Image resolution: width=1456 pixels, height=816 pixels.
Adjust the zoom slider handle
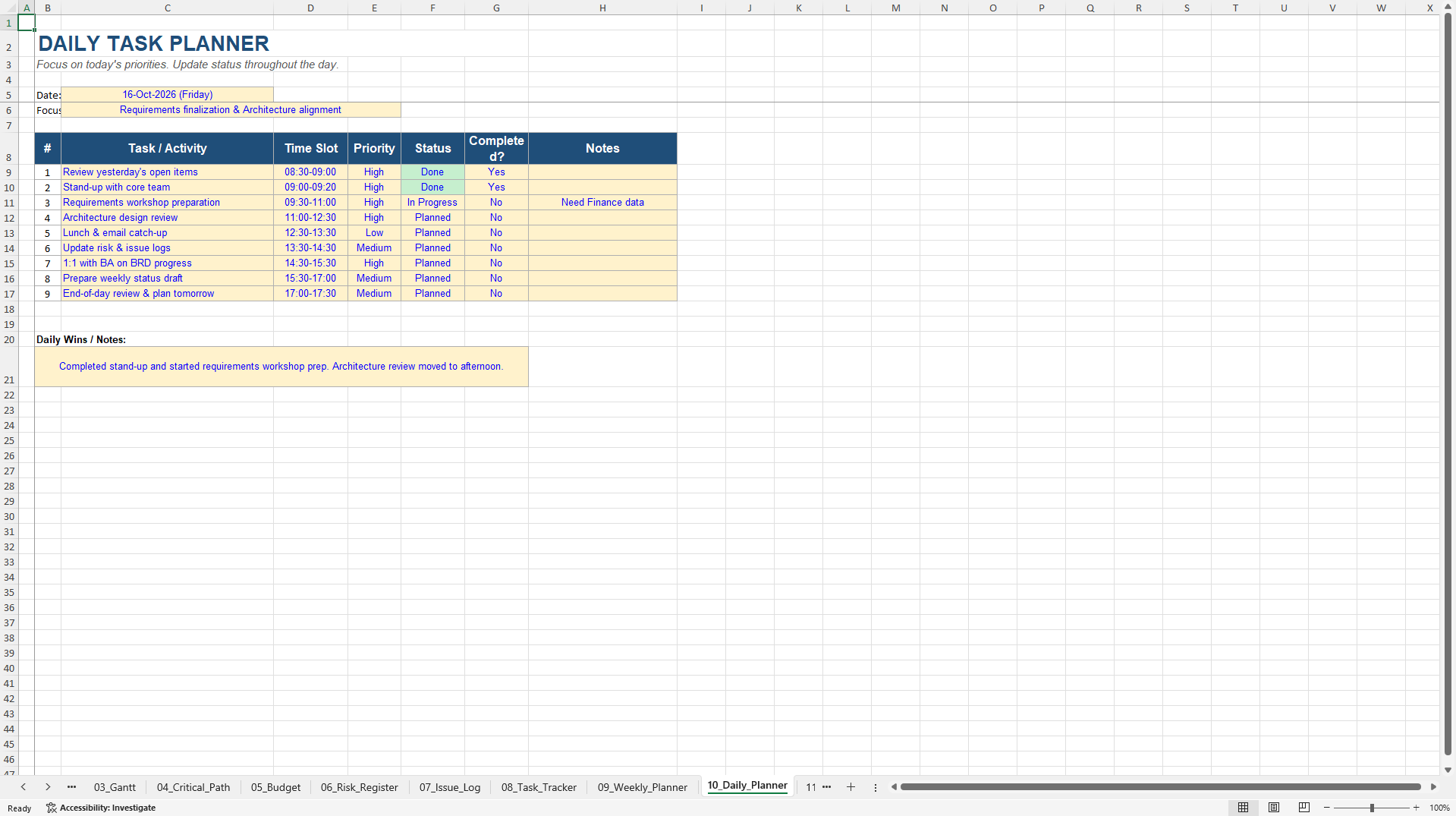click(x=1372, y=808)
